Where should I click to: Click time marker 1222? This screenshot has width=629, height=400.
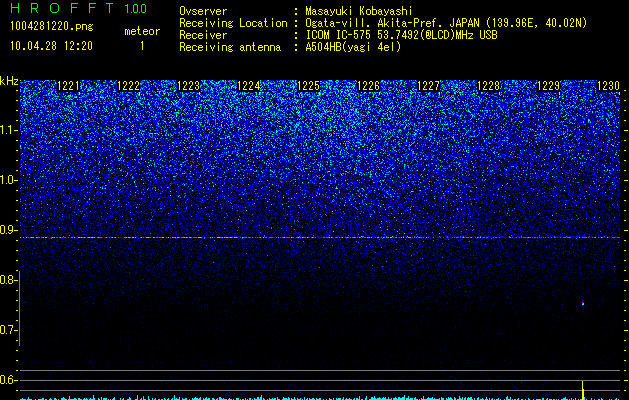[128, 86]
